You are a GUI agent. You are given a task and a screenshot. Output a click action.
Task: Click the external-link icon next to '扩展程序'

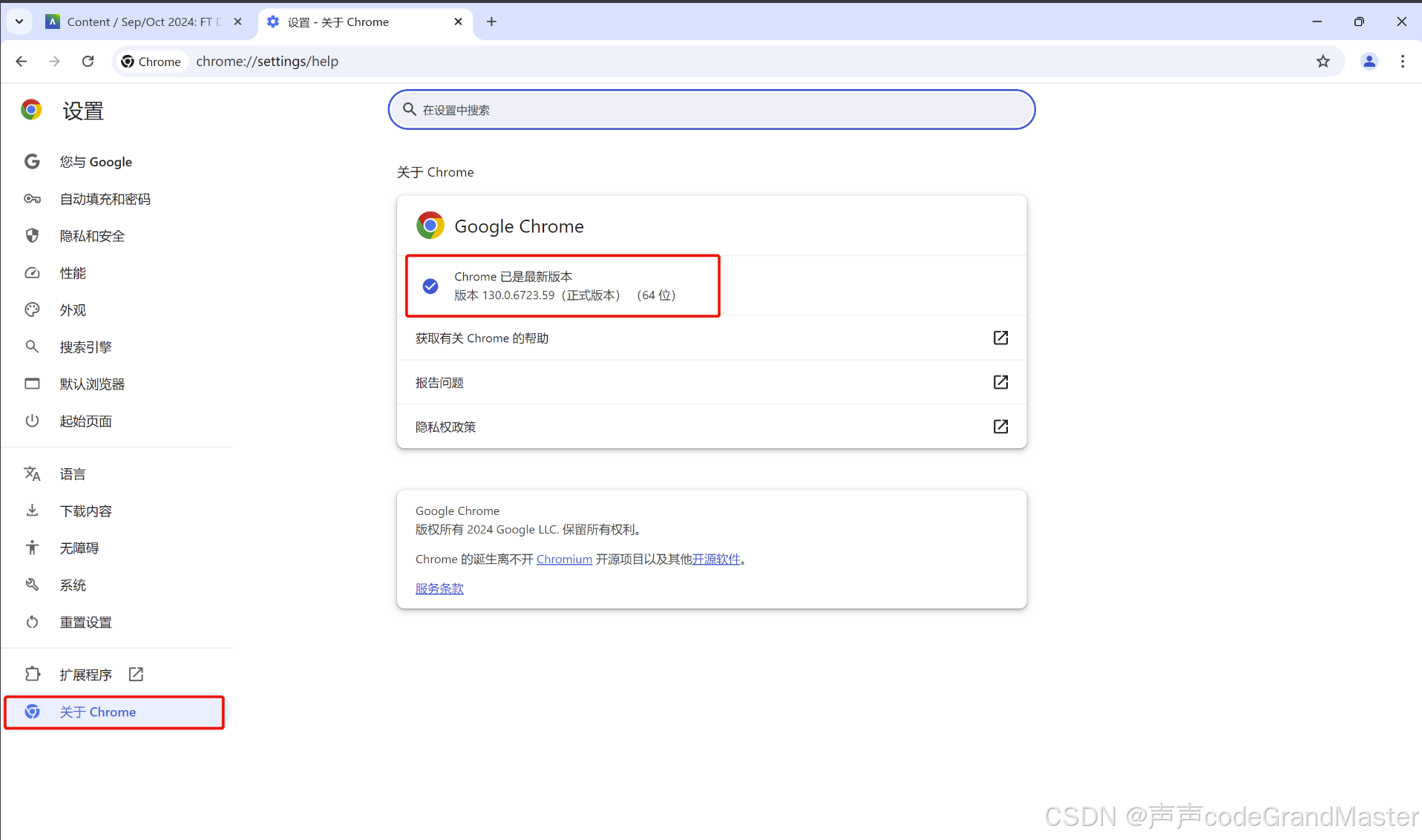pos(136,674)
